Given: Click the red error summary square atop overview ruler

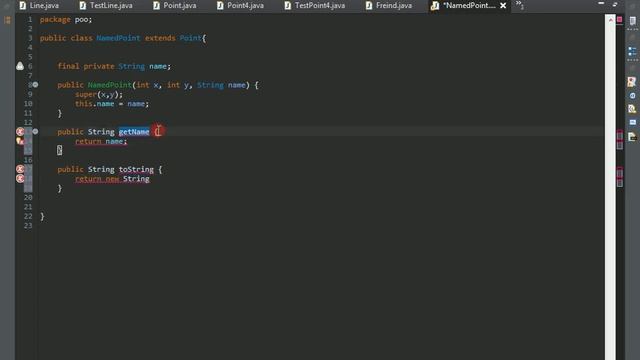Looking at the screenshot, I should 620,19.
